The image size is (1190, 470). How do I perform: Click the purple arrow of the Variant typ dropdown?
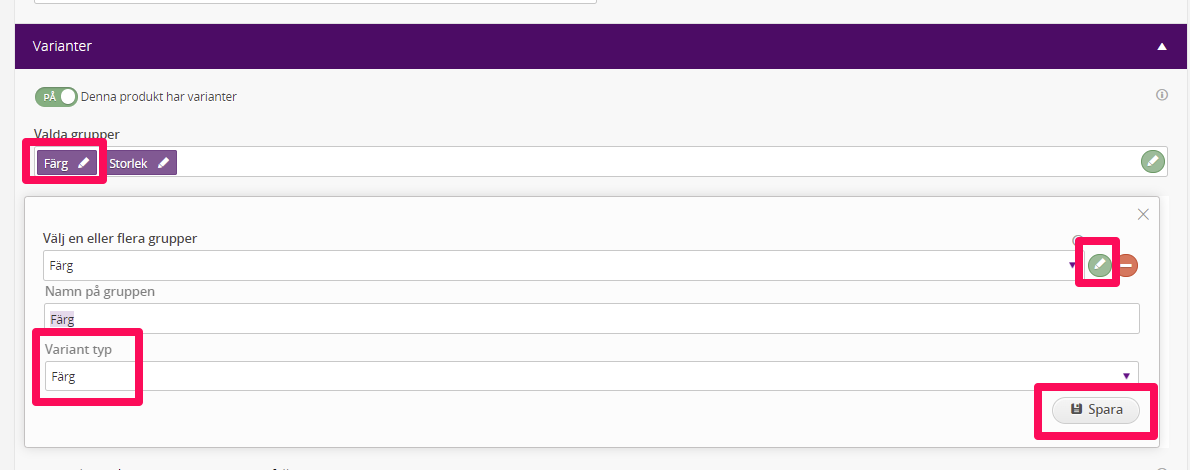point(1126,376)
